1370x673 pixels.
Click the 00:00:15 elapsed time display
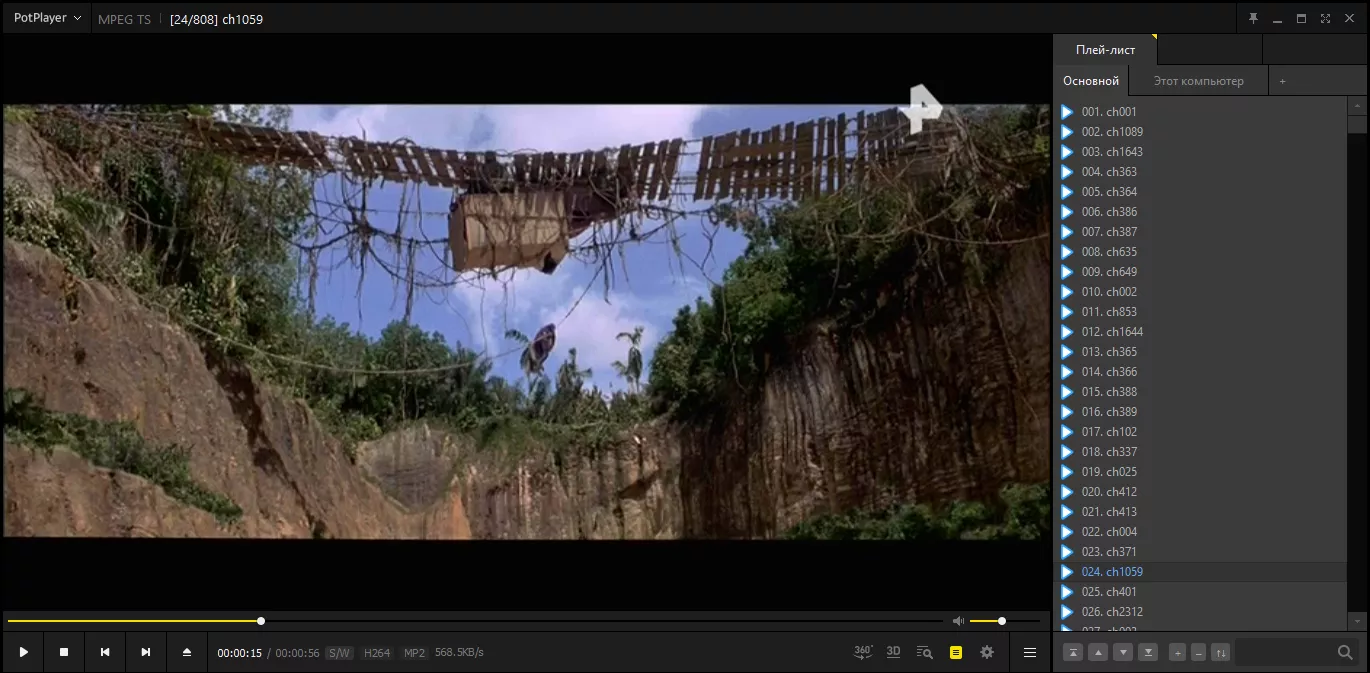pyautogui.click(x=239, y=653)
